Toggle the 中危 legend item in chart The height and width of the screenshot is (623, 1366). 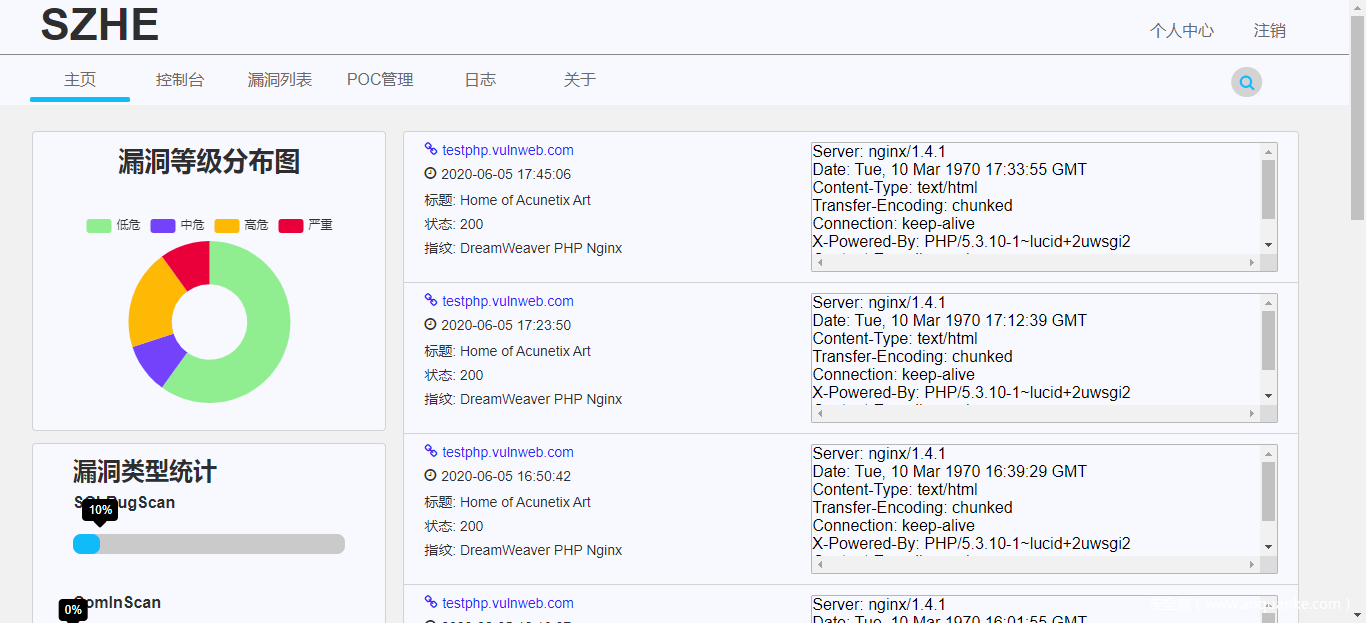[177, 225]
